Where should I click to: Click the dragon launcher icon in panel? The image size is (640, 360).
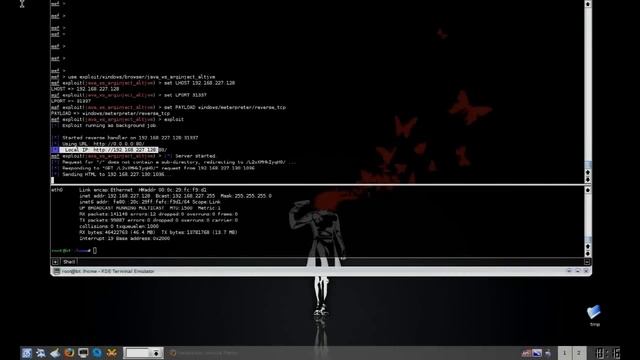(41, 353)
